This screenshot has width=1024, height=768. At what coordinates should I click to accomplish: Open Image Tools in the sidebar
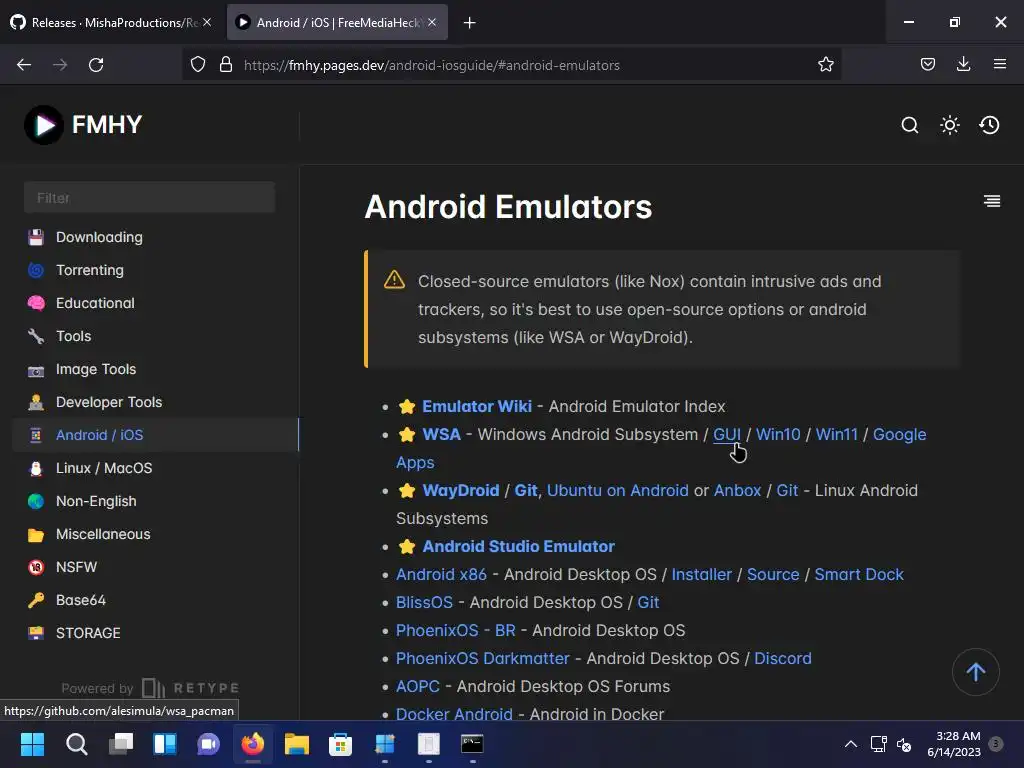[x=96, y=369]
